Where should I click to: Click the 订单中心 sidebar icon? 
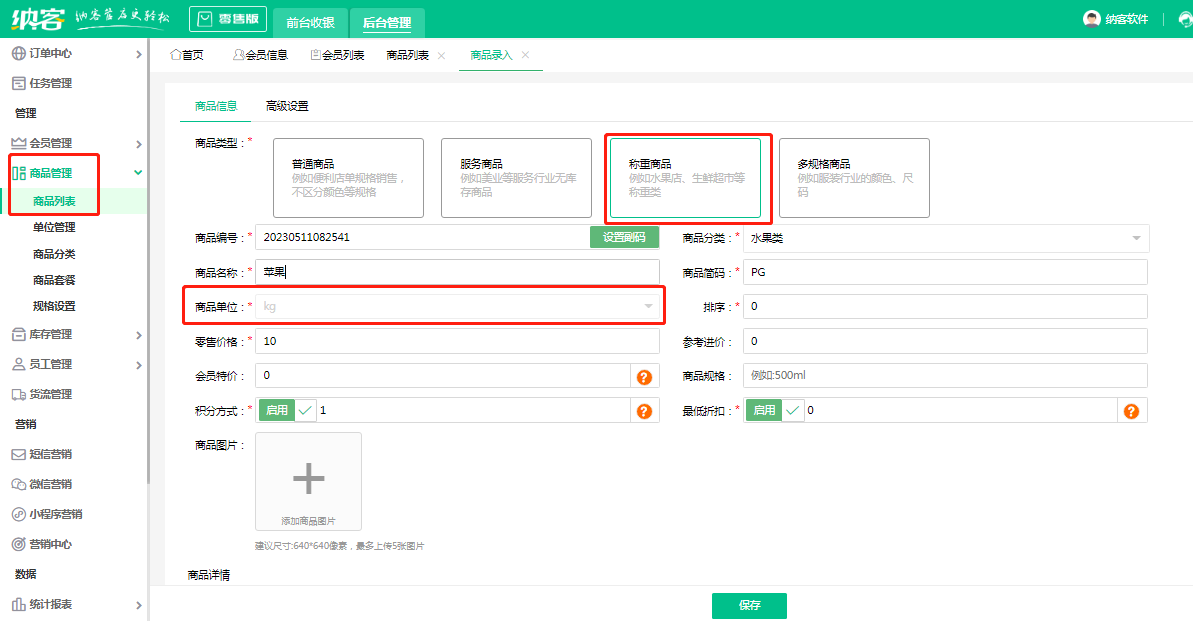(x=18, y=53)
